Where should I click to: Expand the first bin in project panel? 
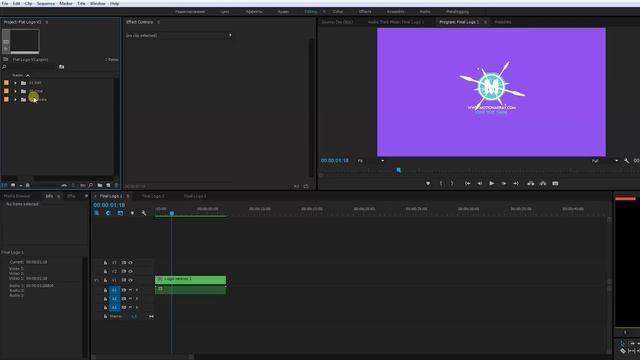[x=16, y=83]
